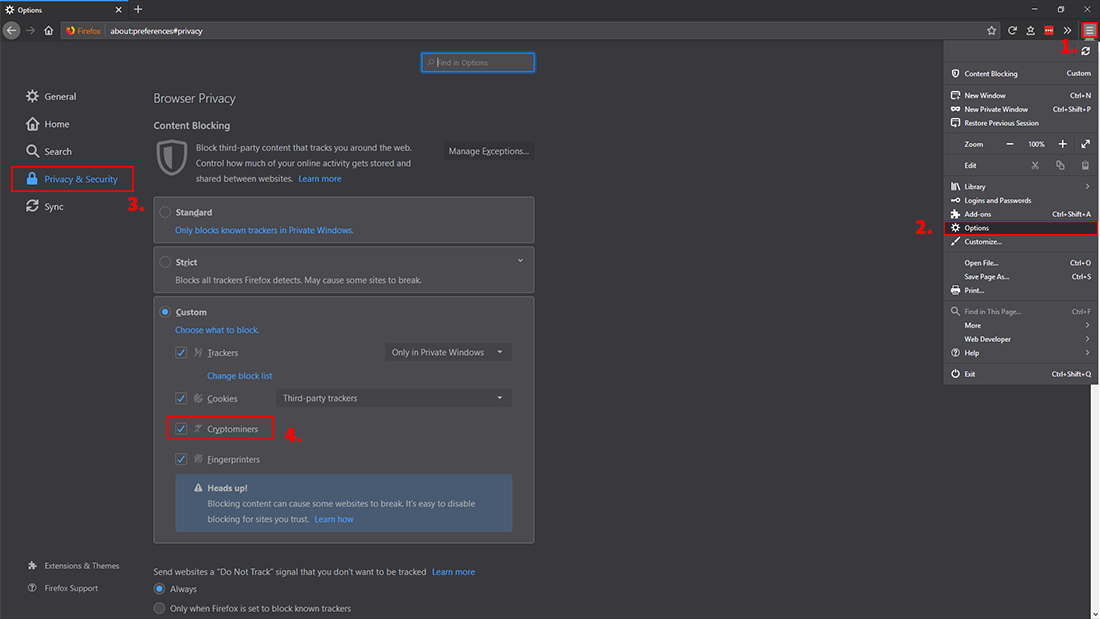This screenshot has width=1100, height=619.
Task: Choose New Window menu item
Action: [1020, 95]
